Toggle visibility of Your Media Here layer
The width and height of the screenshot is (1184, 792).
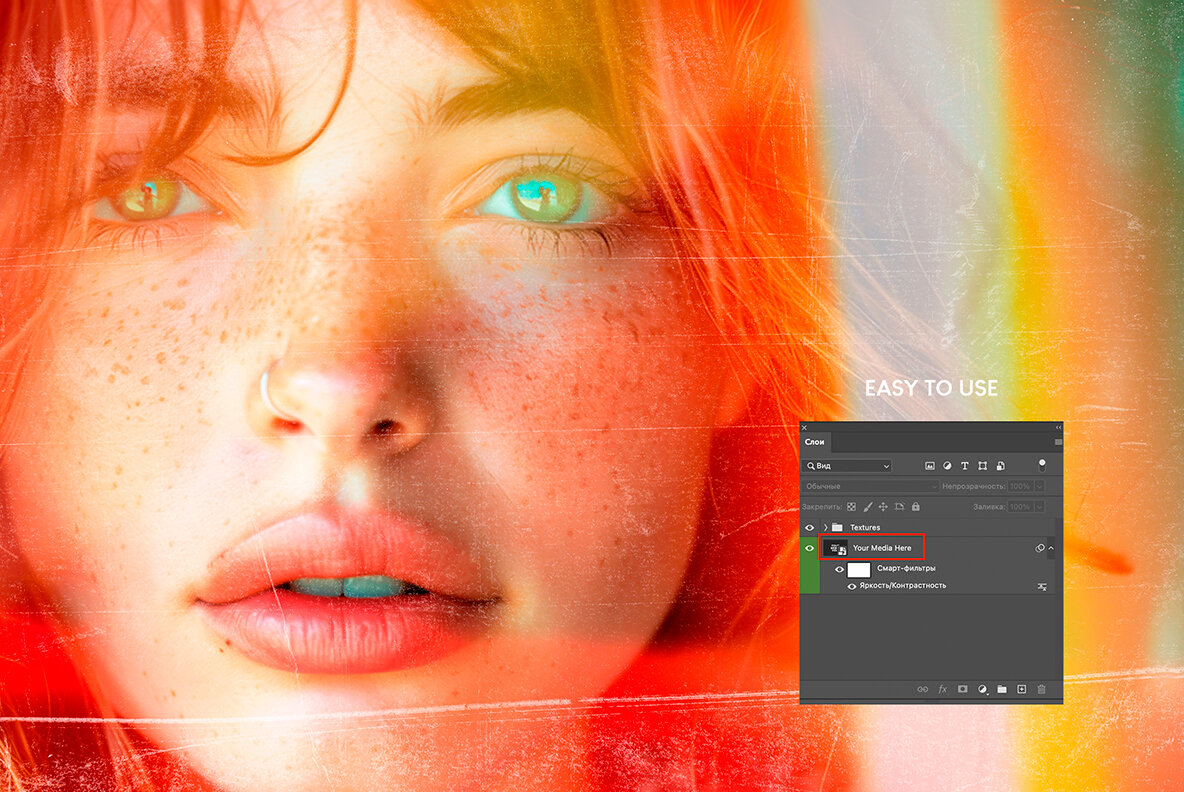[811, 548]
